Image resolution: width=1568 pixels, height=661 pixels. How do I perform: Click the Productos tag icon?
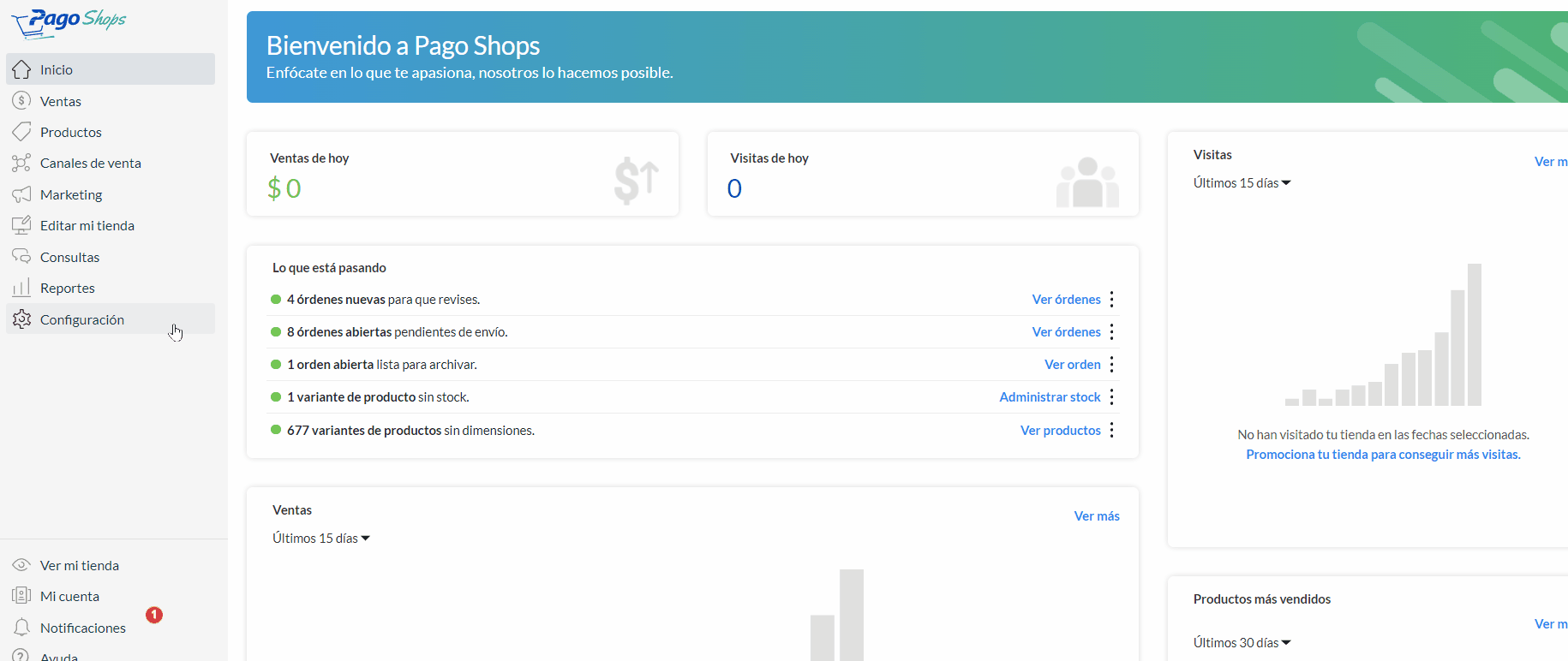coord(21,132)
